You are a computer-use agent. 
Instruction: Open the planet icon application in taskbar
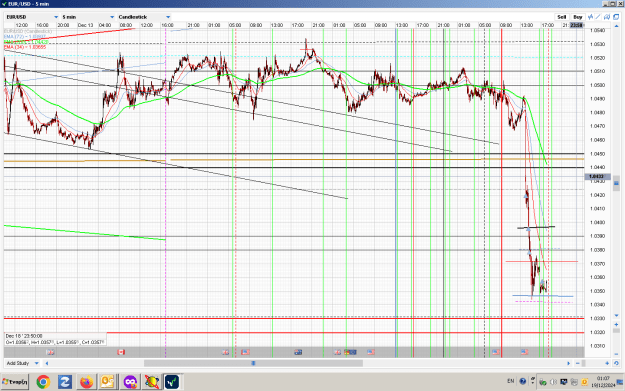pyautogui.click(x=151, y=382)
